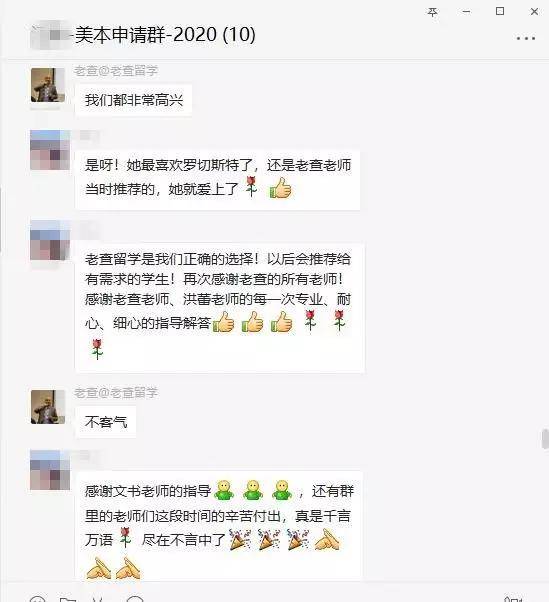549x602 pixels.
Task: Click the group avatar beside the title
Action: pyautogui.click(x=51, y=35)
